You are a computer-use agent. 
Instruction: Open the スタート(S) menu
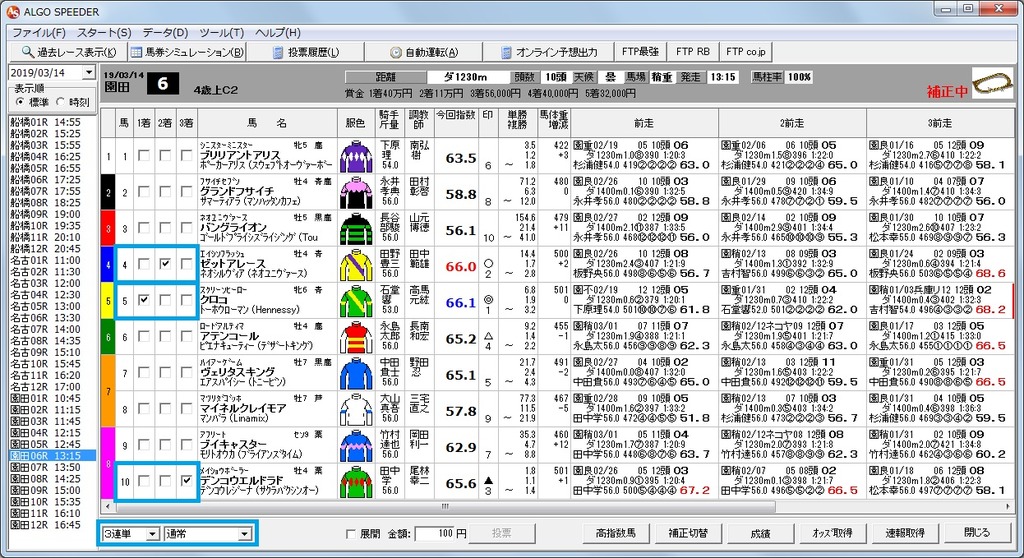104,33
